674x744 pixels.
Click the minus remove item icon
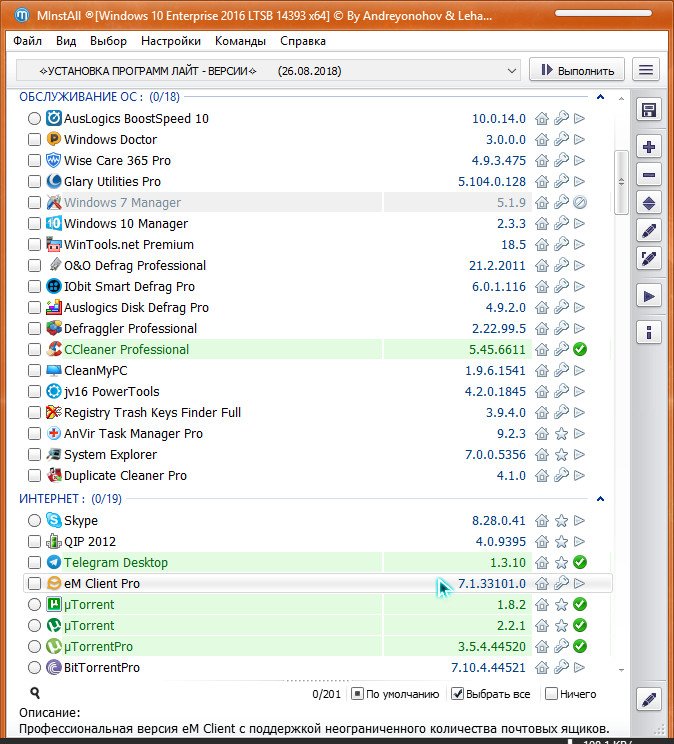pyautogui.click(x=648, y=175)
